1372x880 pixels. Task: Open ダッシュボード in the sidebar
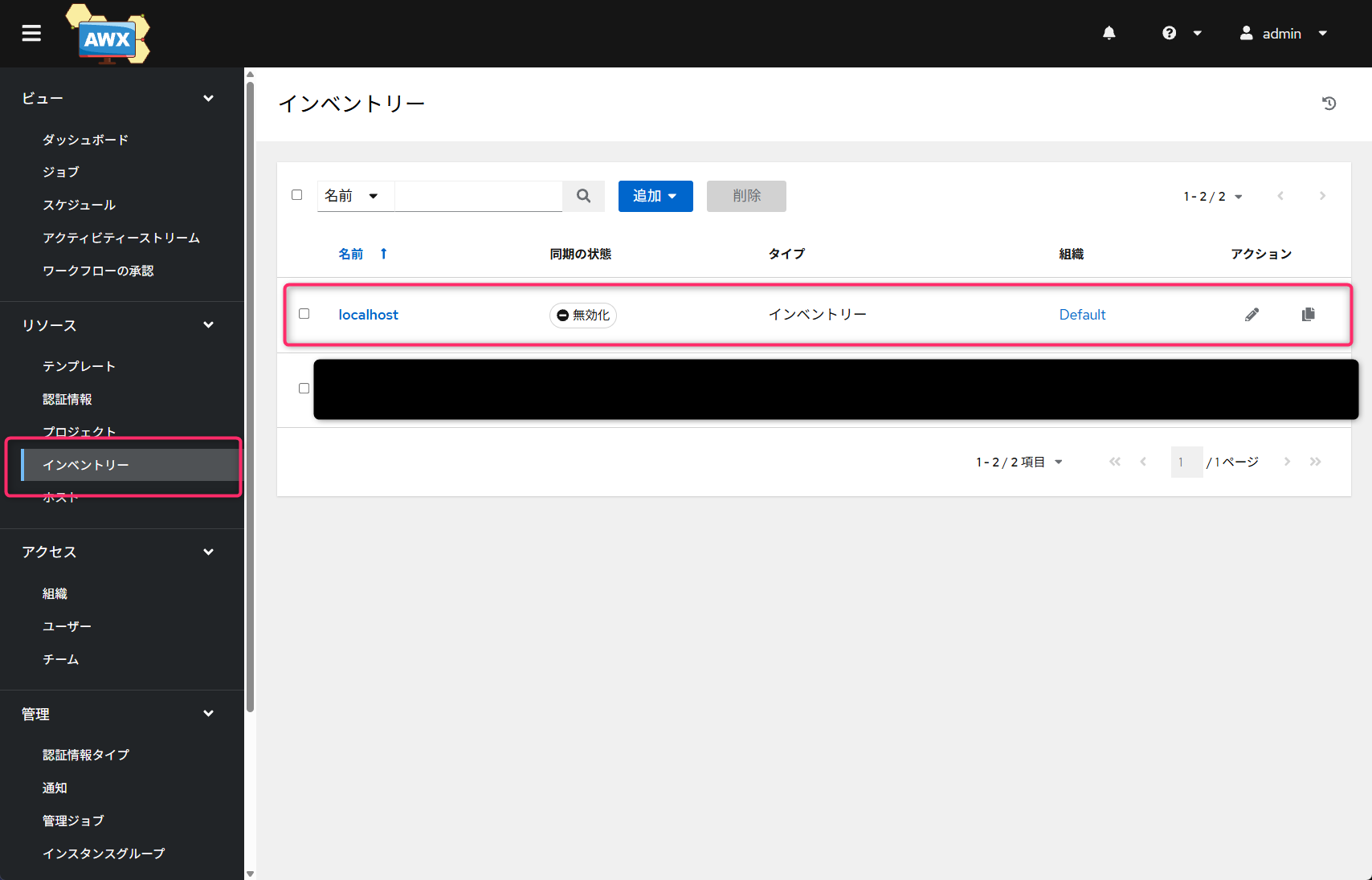click(x=85, y=140)
